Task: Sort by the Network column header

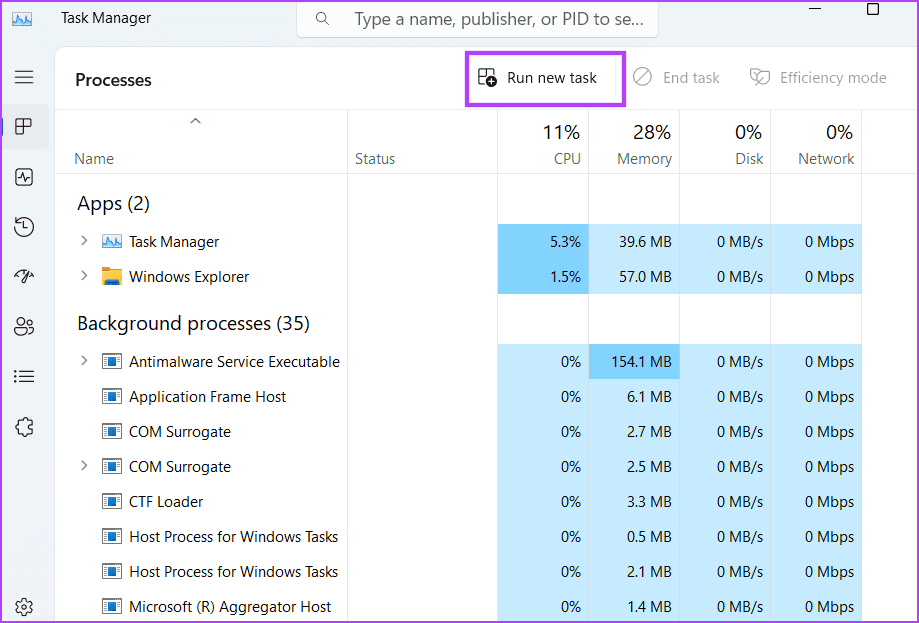Action: [x=816, y=142]
